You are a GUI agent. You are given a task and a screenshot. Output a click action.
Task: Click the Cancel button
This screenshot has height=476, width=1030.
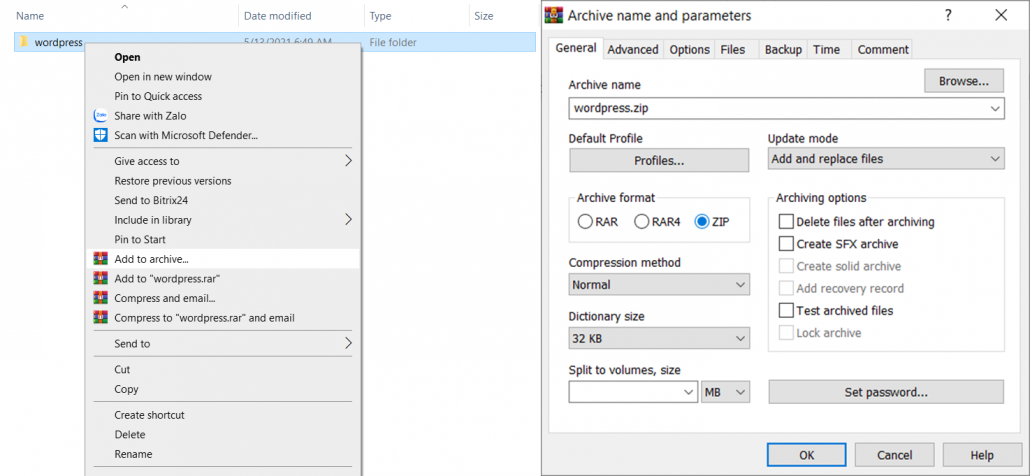(x=894, y=455)
